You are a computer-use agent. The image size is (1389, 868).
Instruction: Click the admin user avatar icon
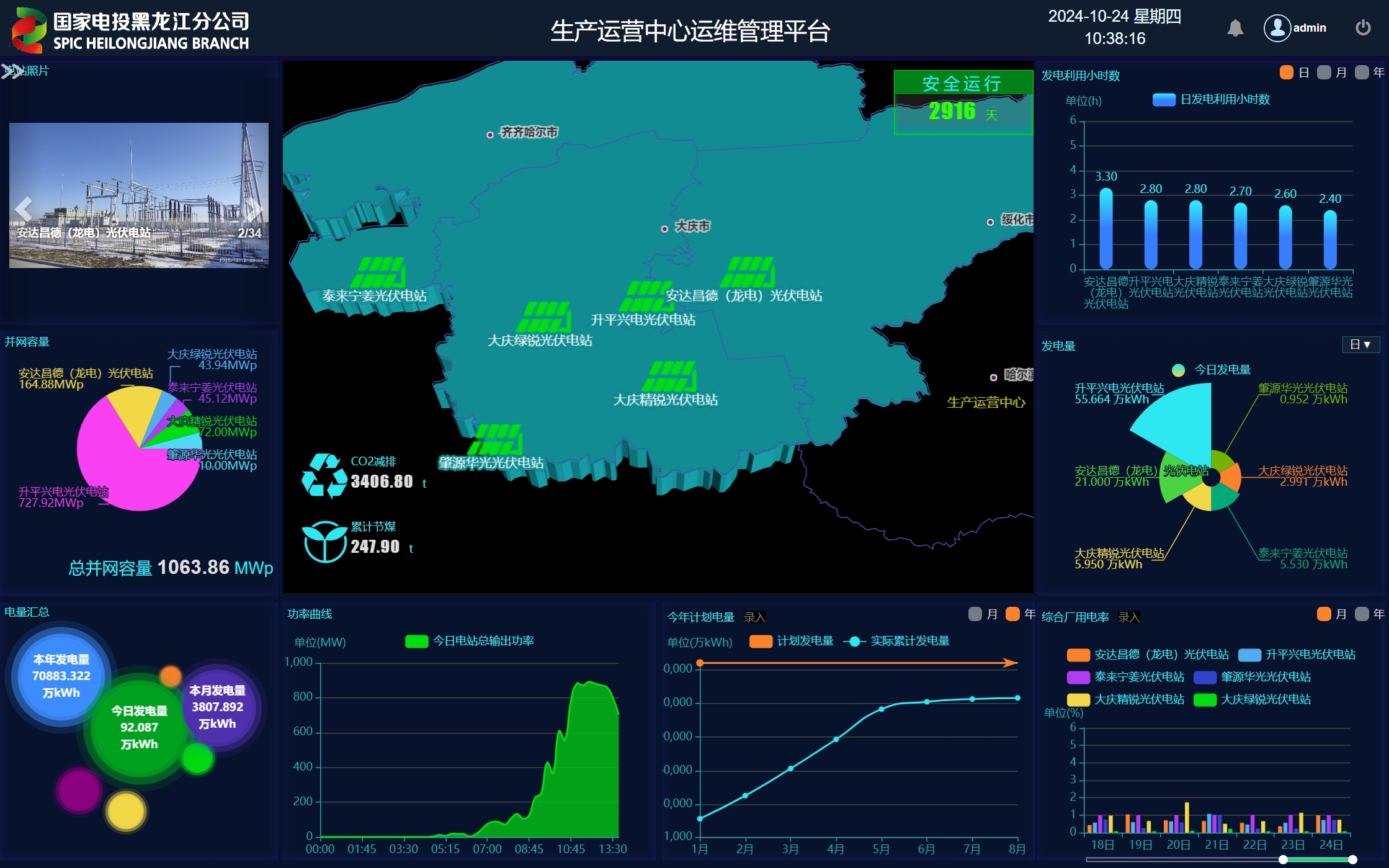coord(1277,28)
